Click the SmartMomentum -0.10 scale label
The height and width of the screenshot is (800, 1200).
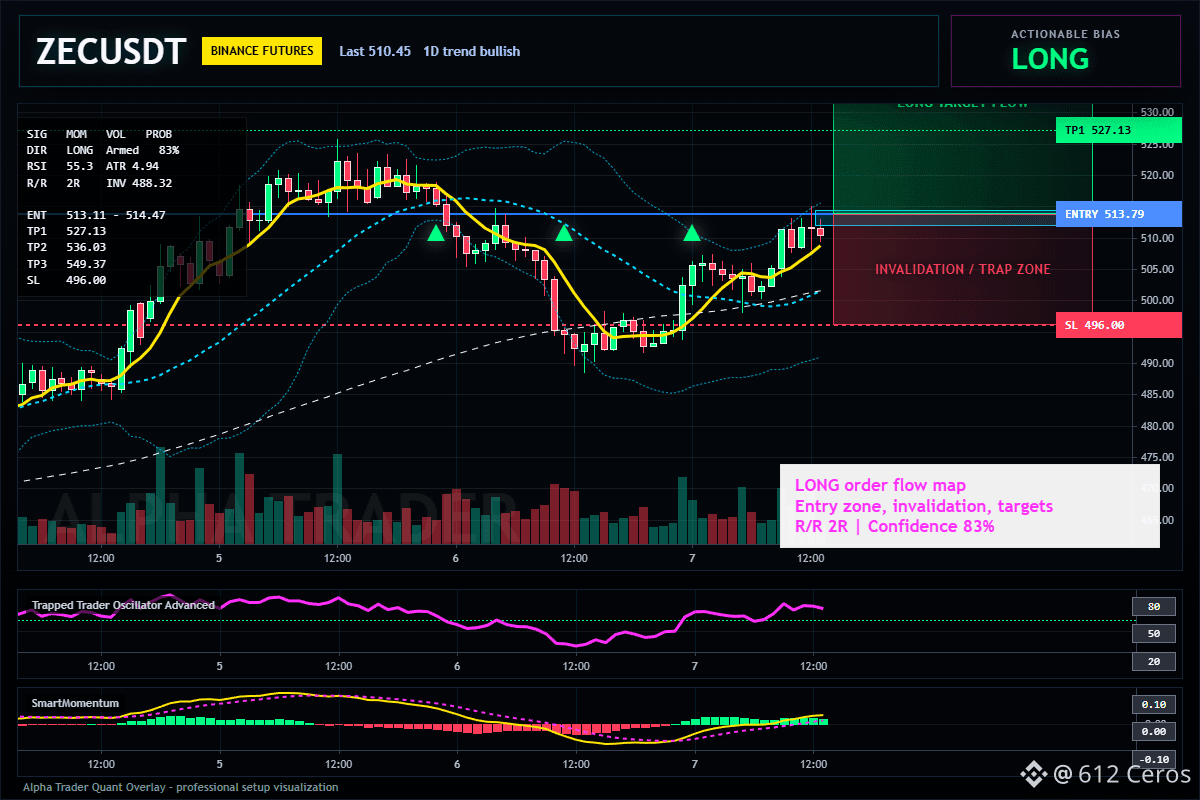[1153, 759]
